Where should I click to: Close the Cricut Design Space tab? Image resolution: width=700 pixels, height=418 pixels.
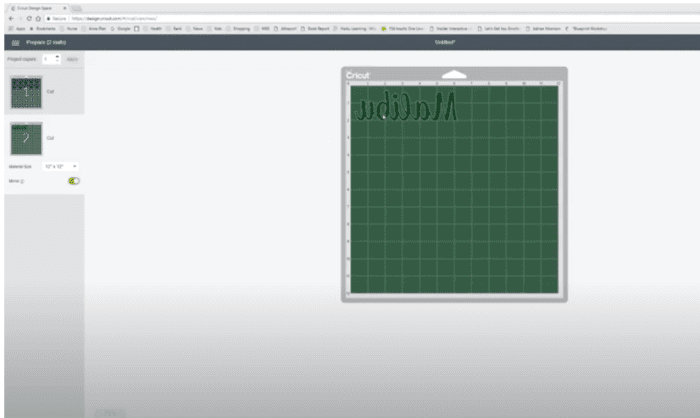point(65,8)
